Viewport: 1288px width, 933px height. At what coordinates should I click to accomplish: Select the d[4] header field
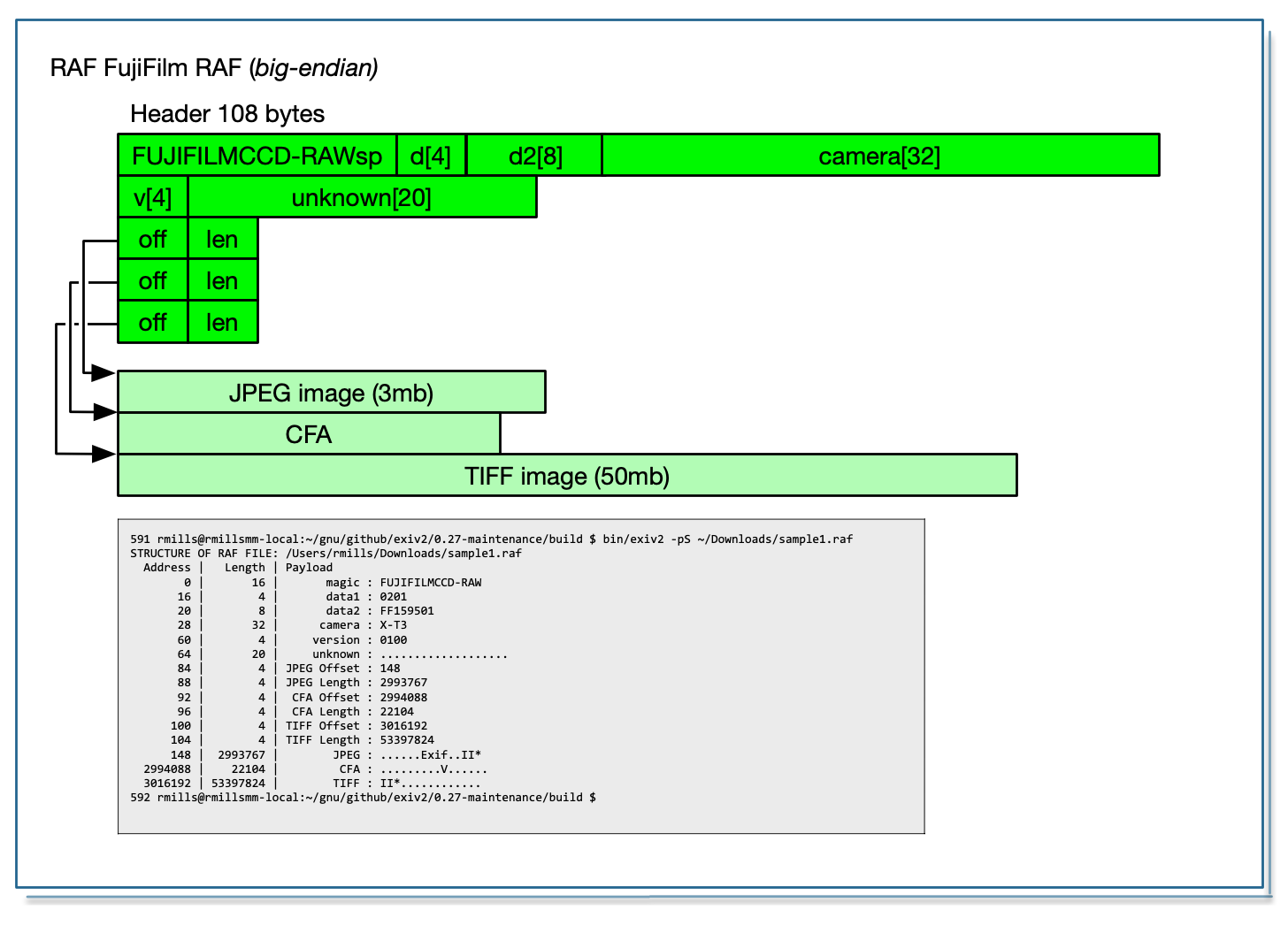click(x=431, y=156)
